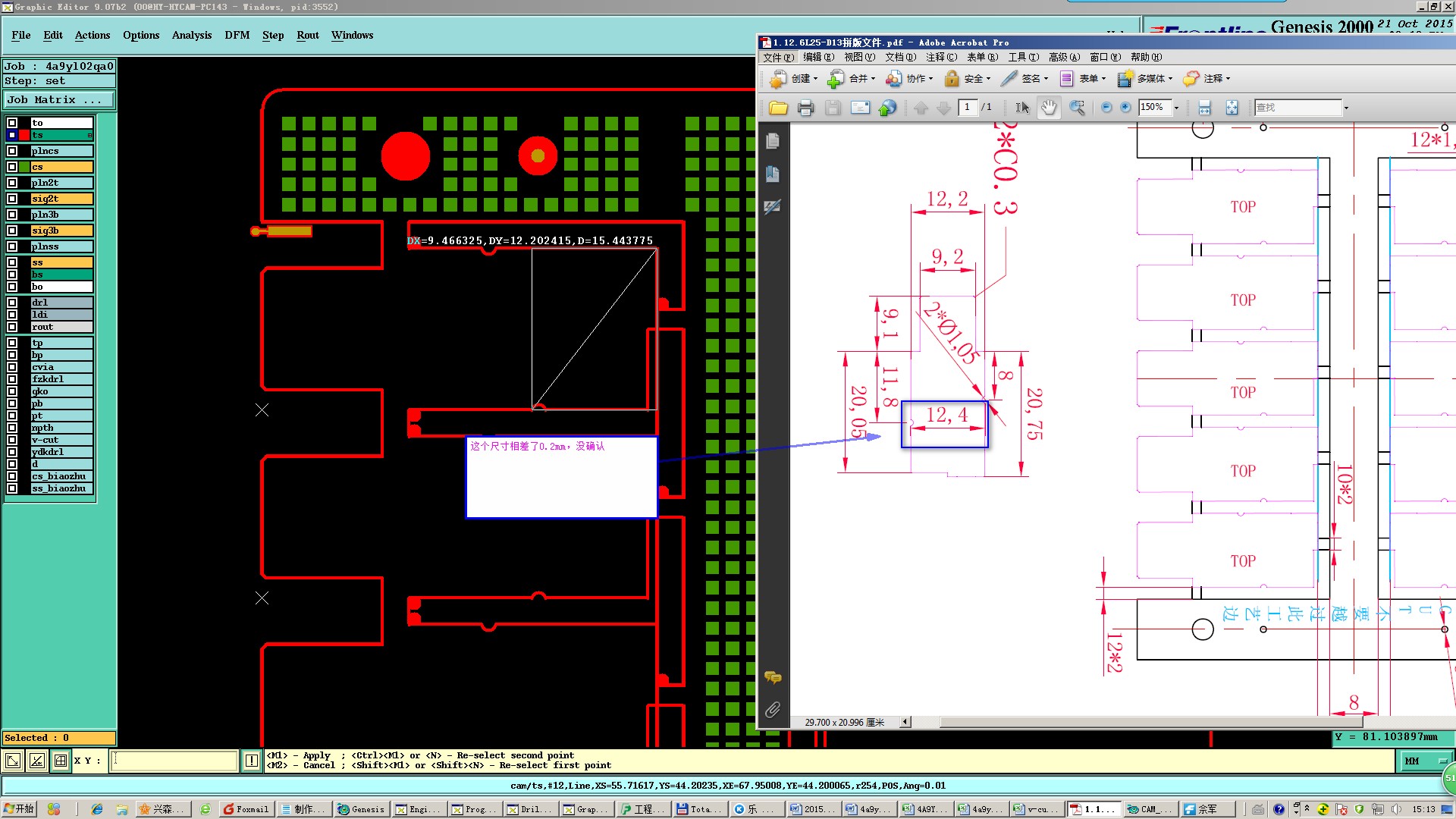
Task: Toggle the checkbox for layer cs
Action: click(12, 167)
